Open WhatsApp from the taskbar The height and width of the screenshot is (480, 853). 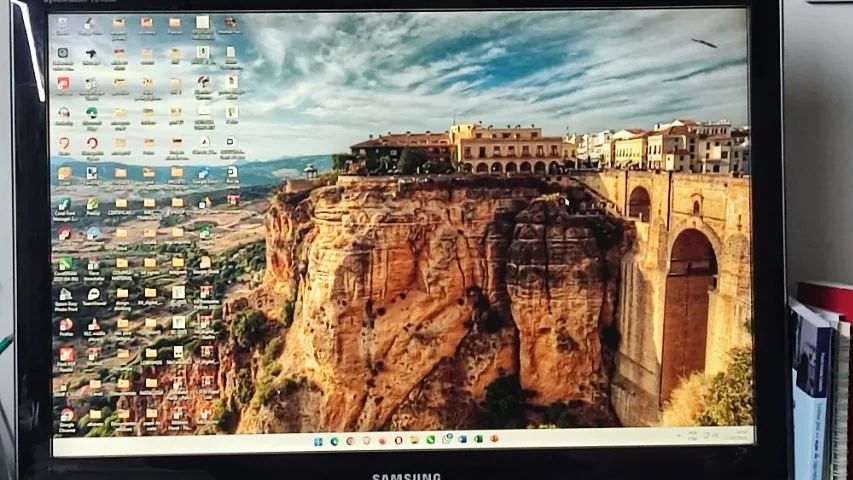pyautogui.click(x=447, y=439)
